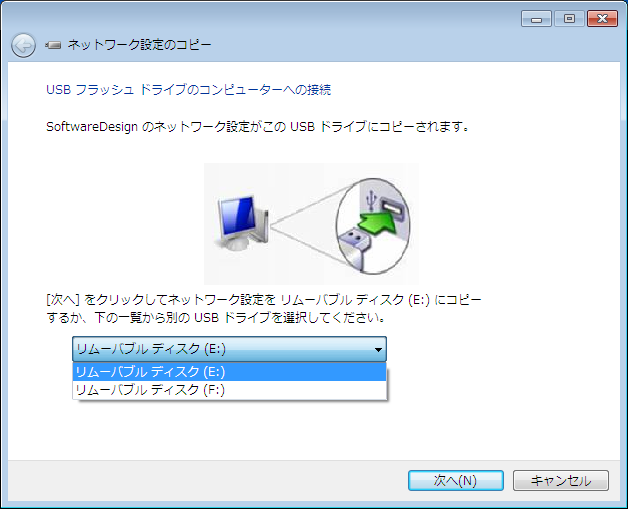Click the instruction text starting with [次へ]

point(264,309)
